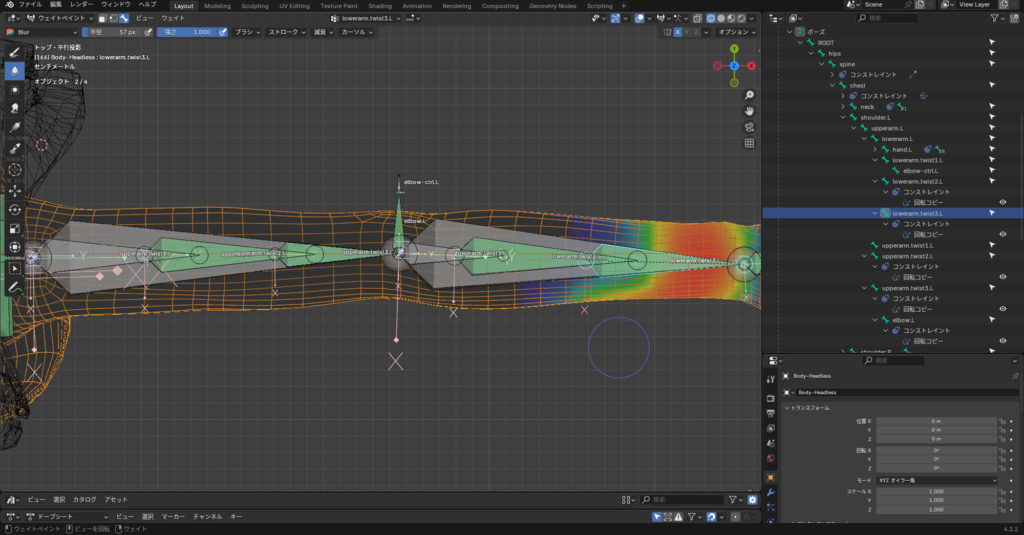The height and width of the screenshot is (535, 1024).
Task: Open the Tool properties tab icon
Action: pos(770,379)
